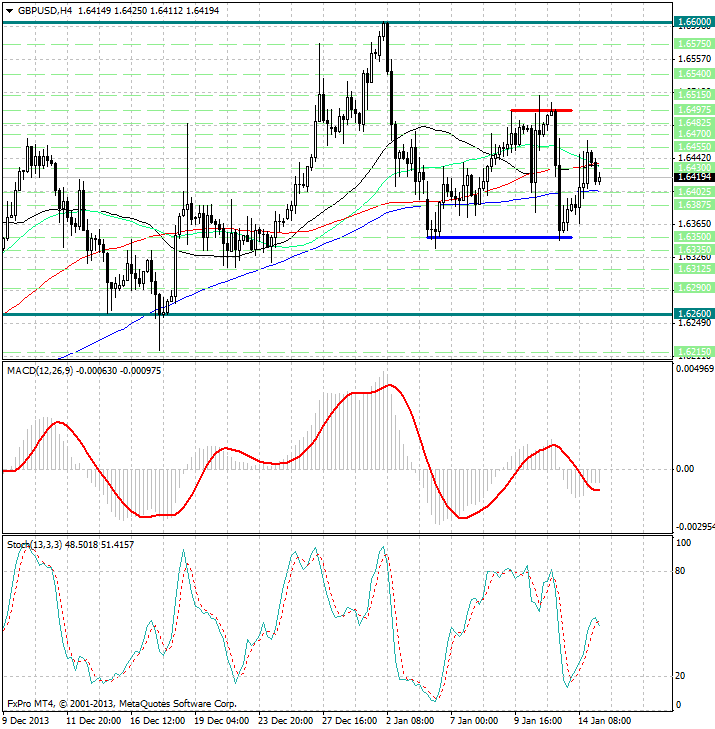
Task: Click the Stochastic 100 level label
Action: coord(683,543)
